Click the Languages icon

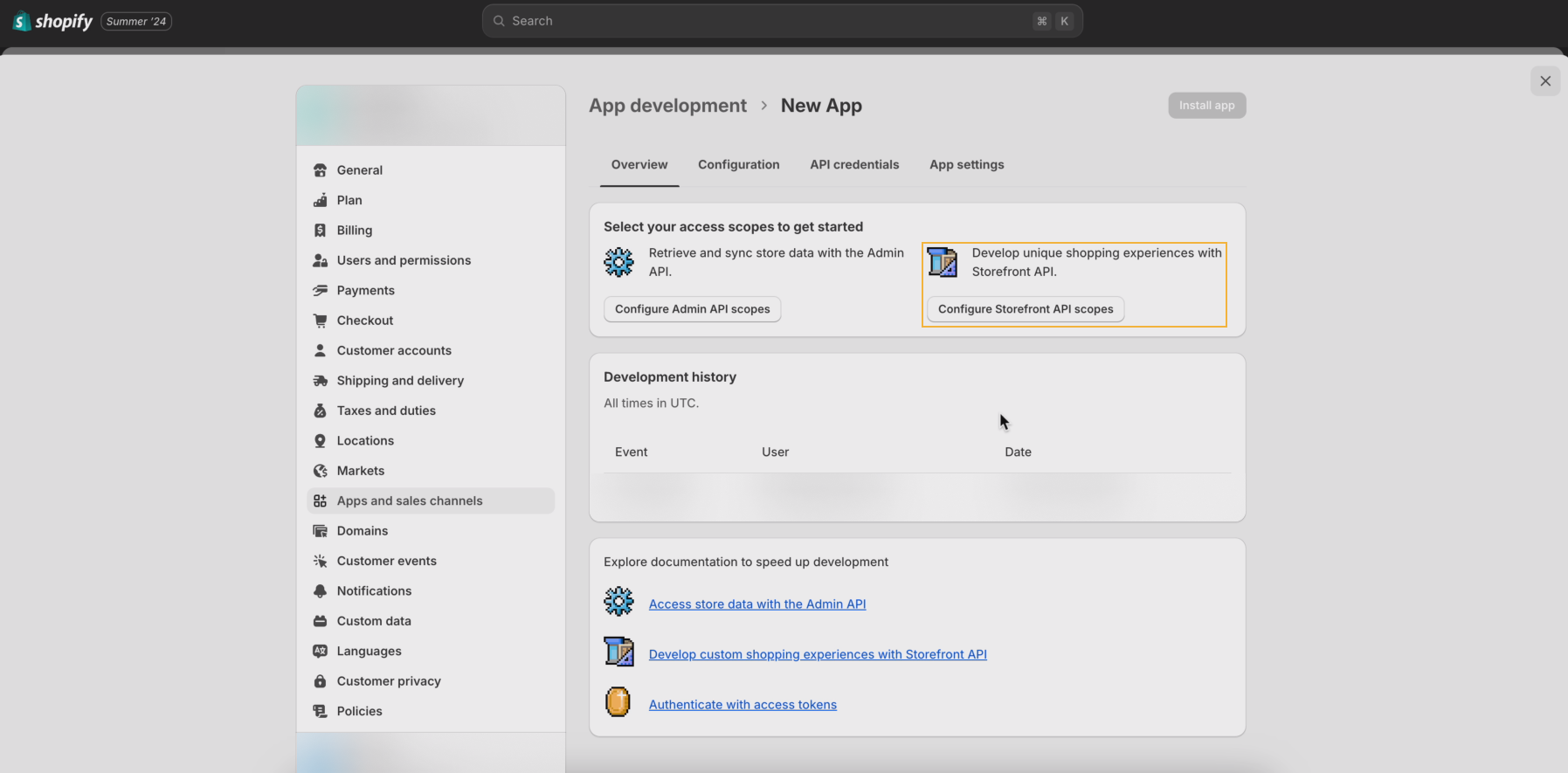320,652
